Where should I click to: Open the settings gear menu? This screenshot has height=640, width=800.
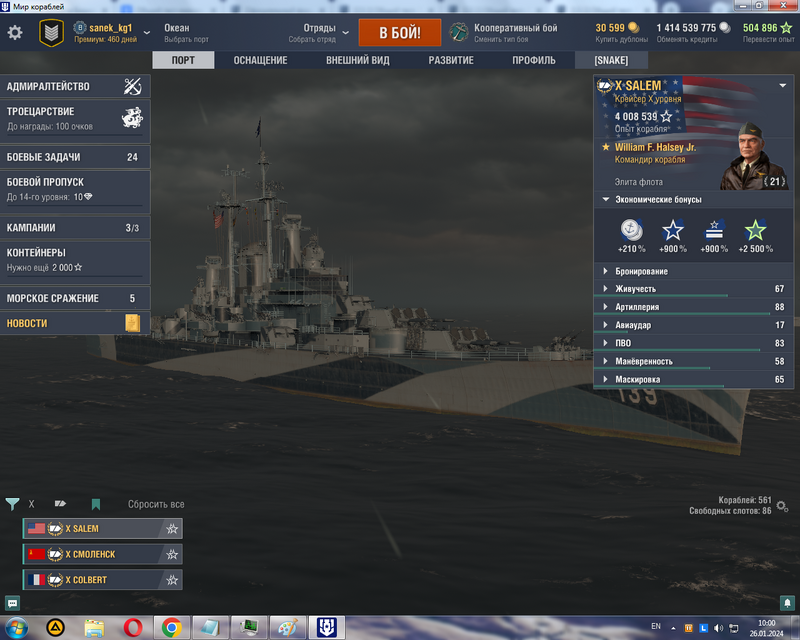15,33
